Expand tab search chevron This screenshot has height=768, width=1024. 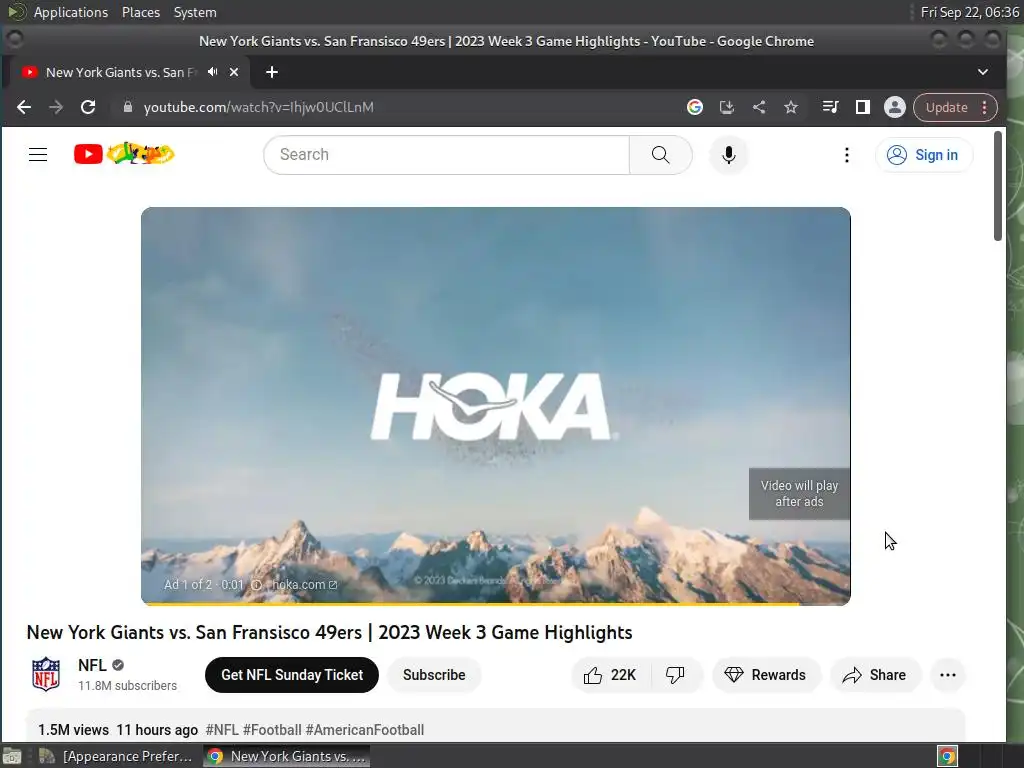(x=983, y=72)
